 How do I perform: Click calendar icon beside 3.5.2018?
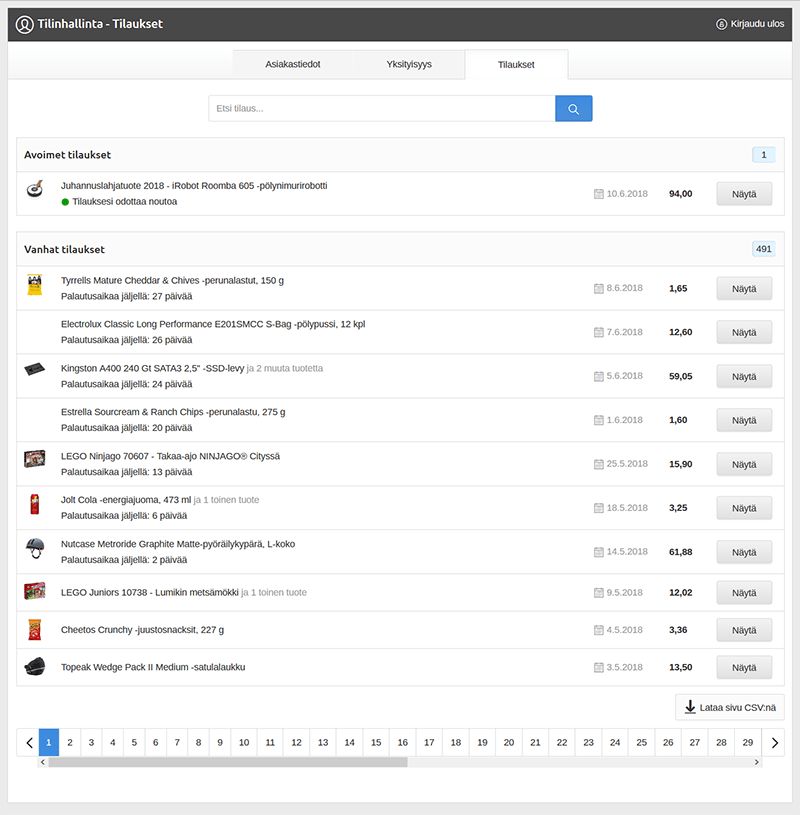[599, 667]
